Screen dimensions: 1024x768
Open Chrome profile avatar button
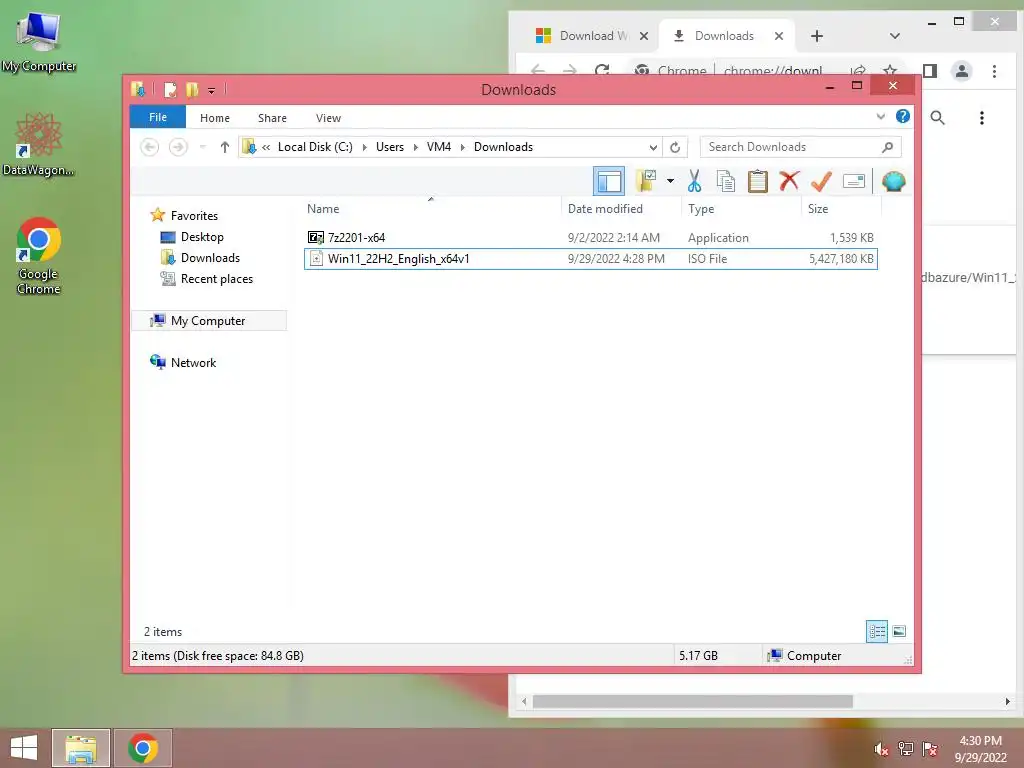(x=961, y=71)
